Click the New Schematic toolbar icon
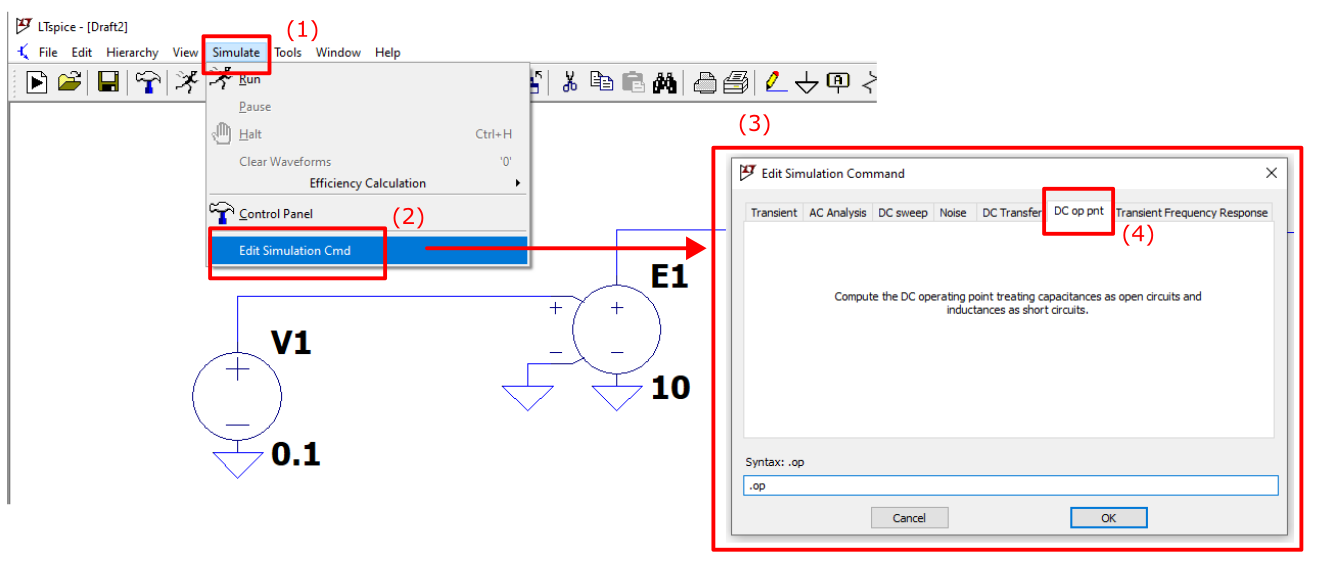The height and width of the screenshot is (565, 1319). point(37,82)
